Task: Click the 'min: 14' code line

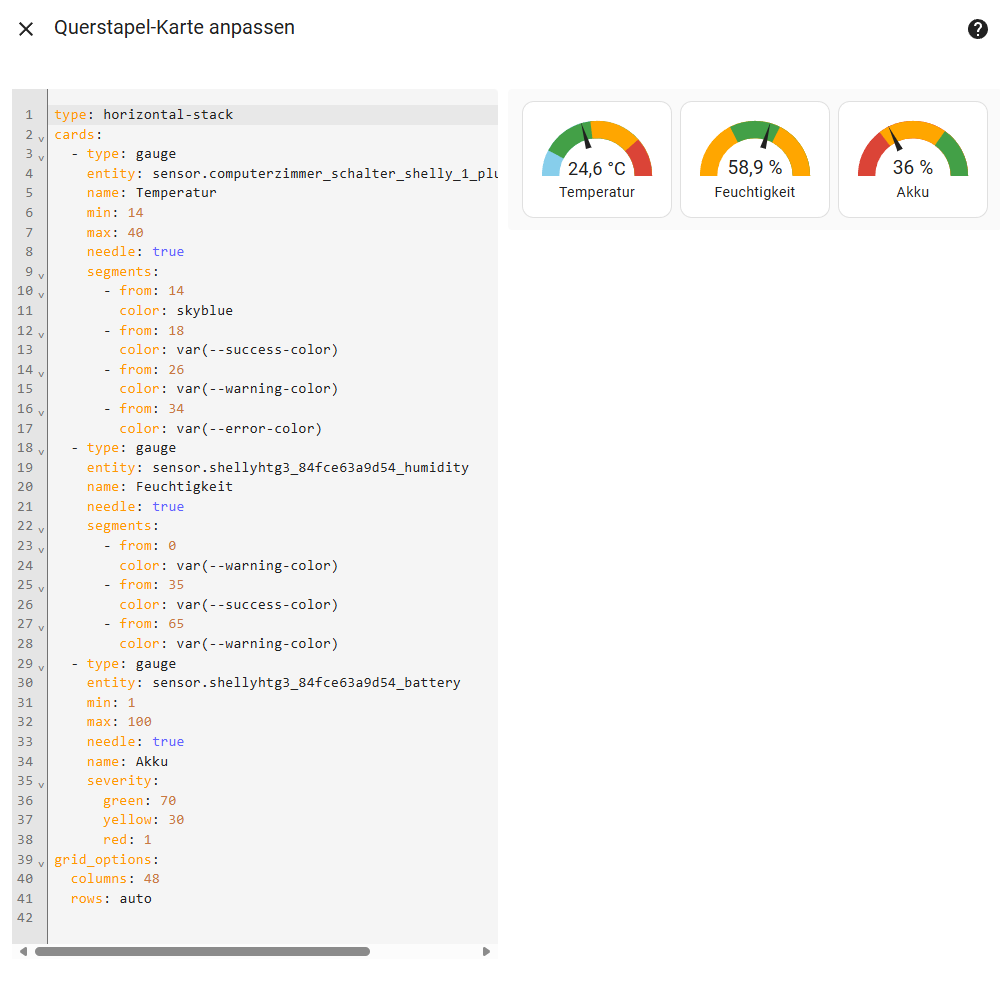Action: [x=115, y=212]
